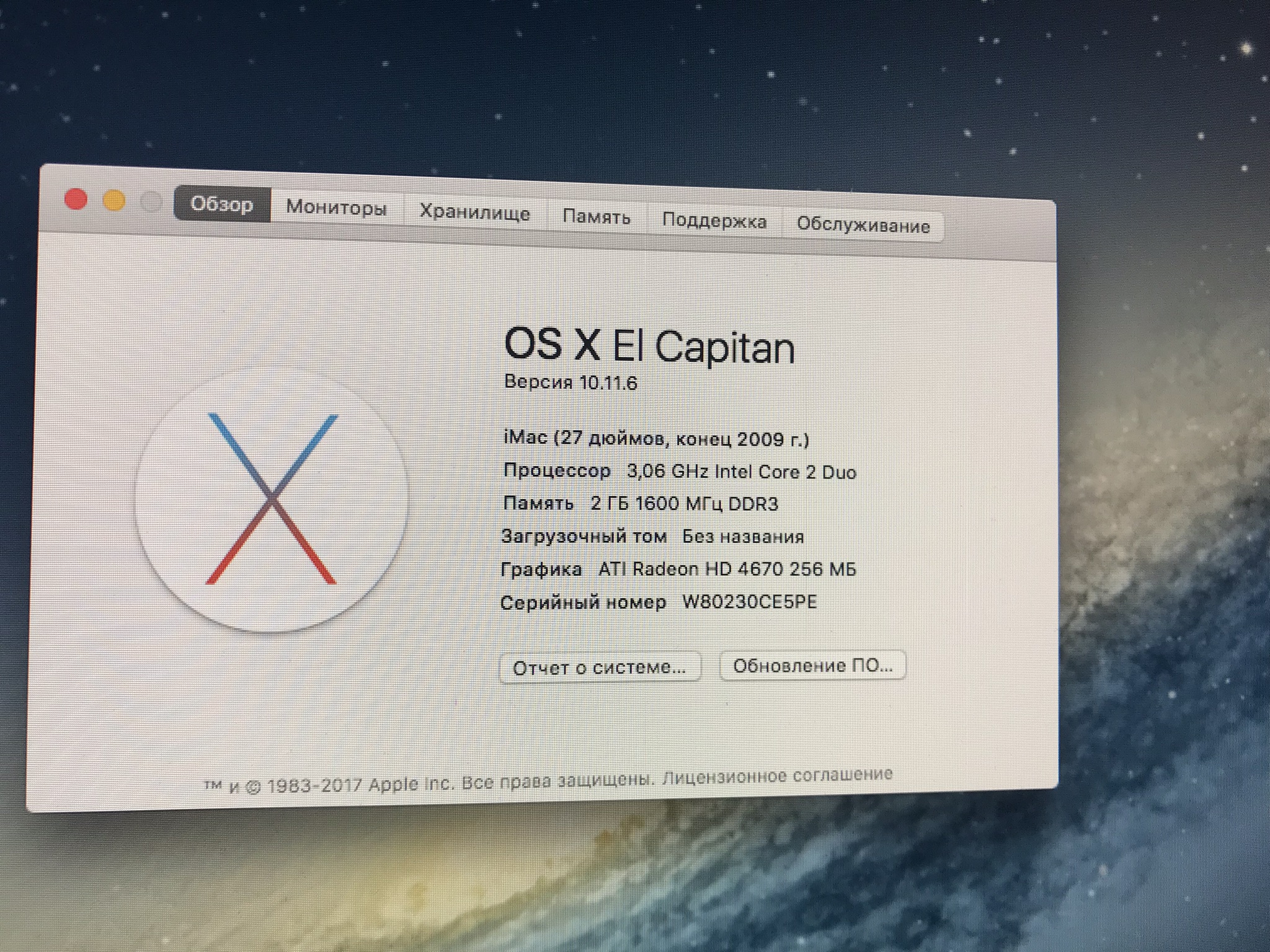Viewport: 1270px width, 952px height.
Task: Click the OS X El Capitan logo
Action: [x=272, y=500]
